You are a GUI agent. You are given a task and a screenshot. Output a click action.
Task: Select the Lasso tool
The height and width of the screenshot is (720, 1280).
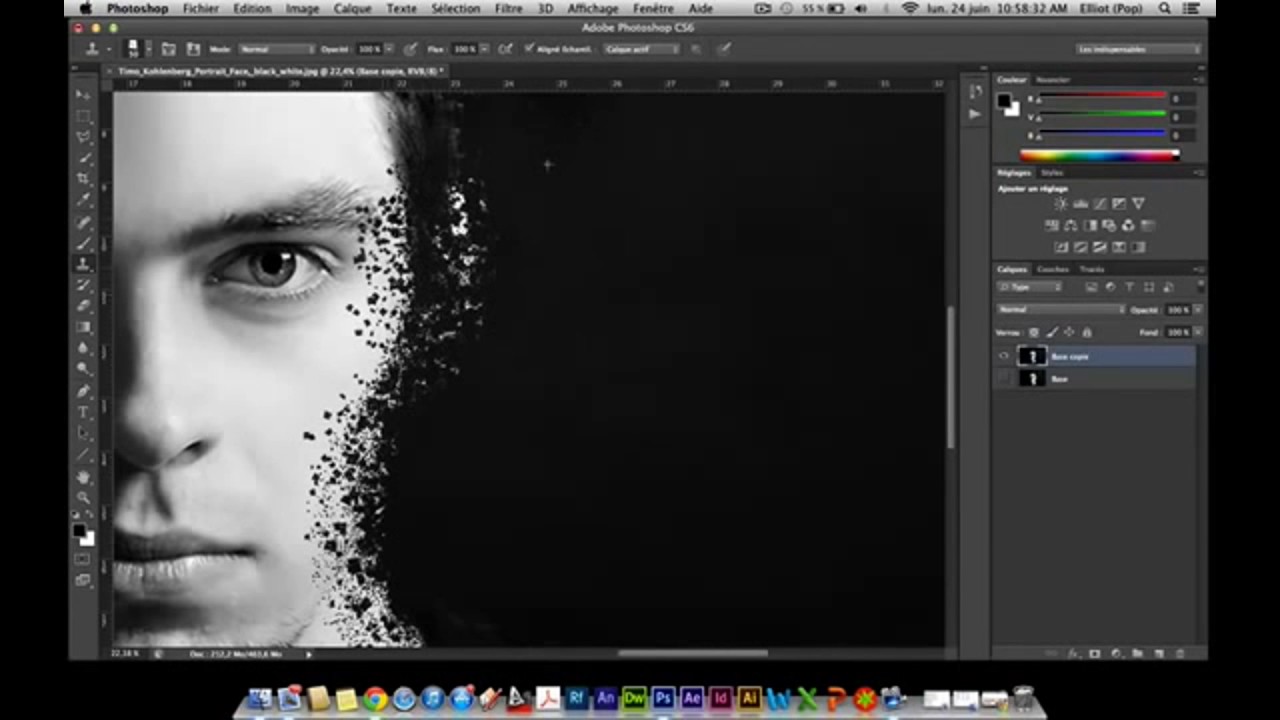[x=84, y=137]
